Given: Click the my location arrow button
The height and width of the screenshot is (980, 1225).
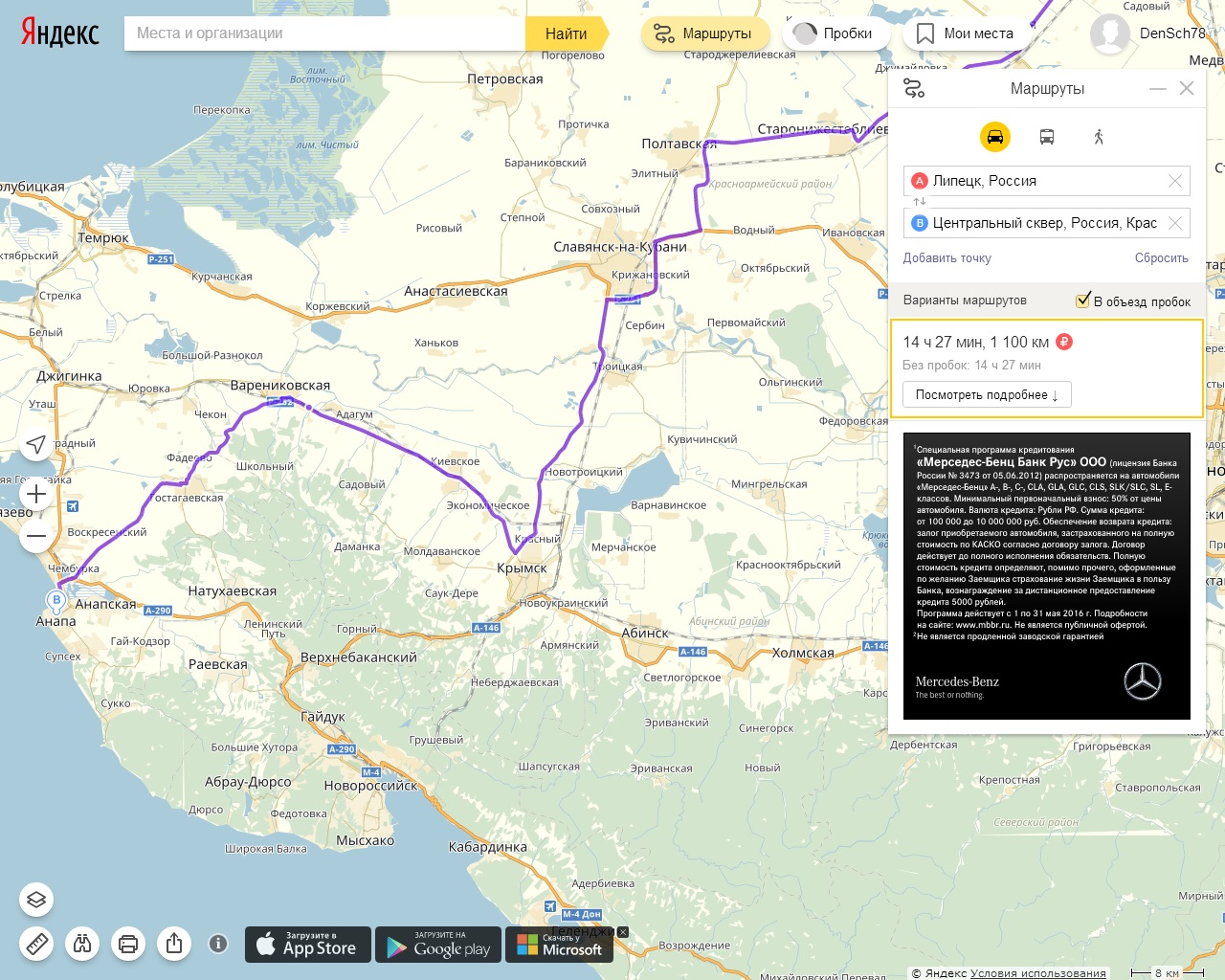Looking at the screenshot, I should click(x=36, y=444).
